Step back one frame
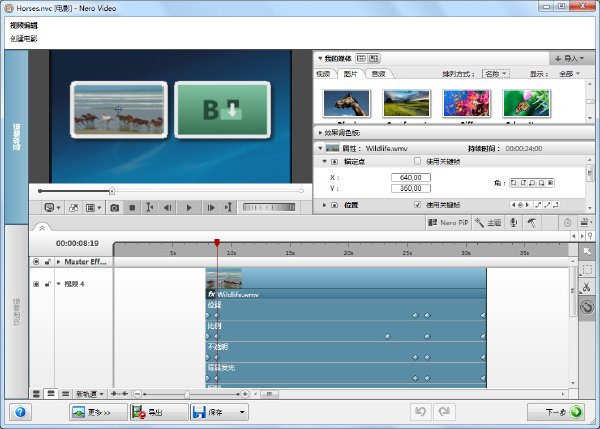 [168, 207]
